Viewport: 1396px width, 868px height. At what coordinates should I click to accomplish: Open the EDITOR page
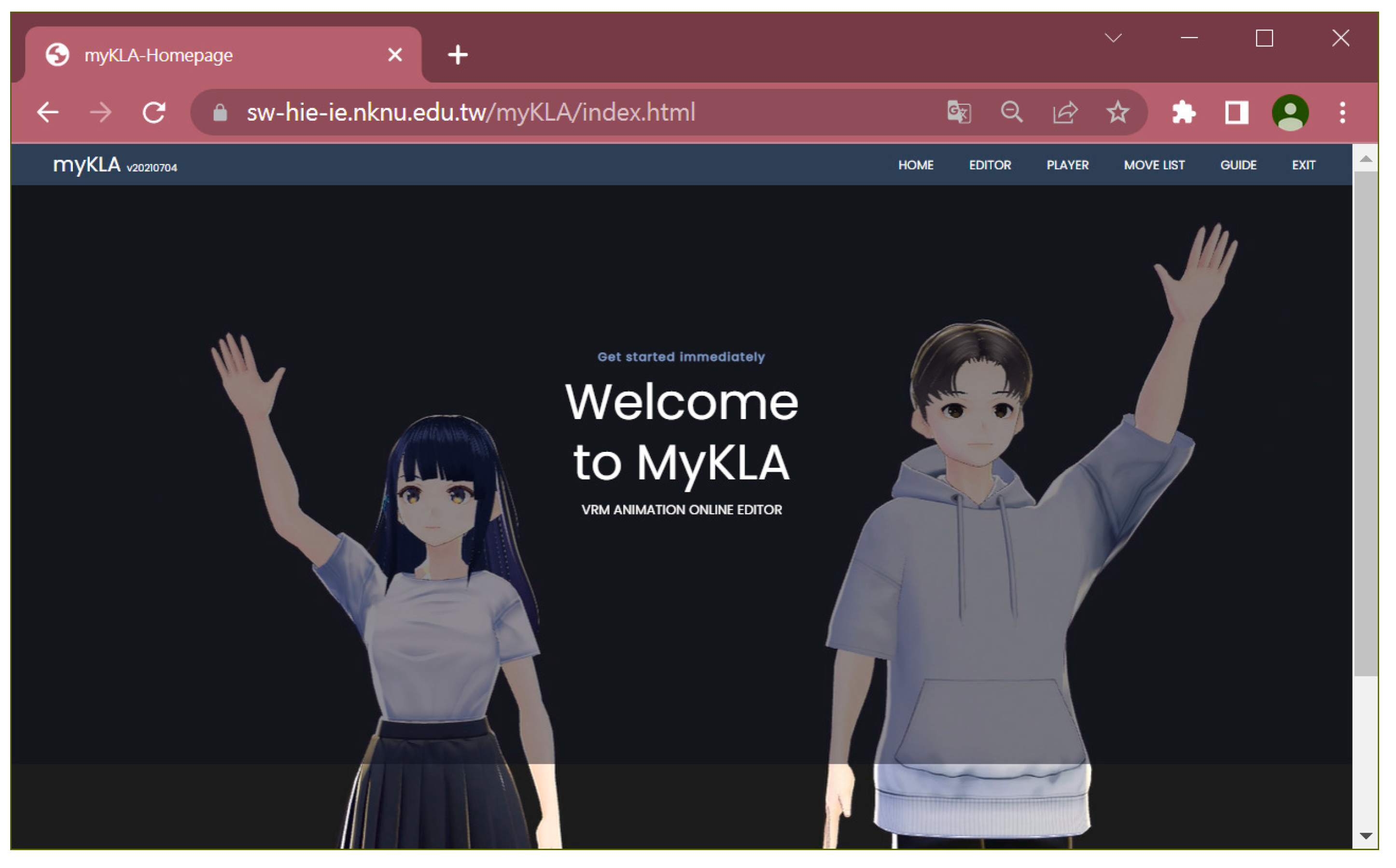pos(990,165)
